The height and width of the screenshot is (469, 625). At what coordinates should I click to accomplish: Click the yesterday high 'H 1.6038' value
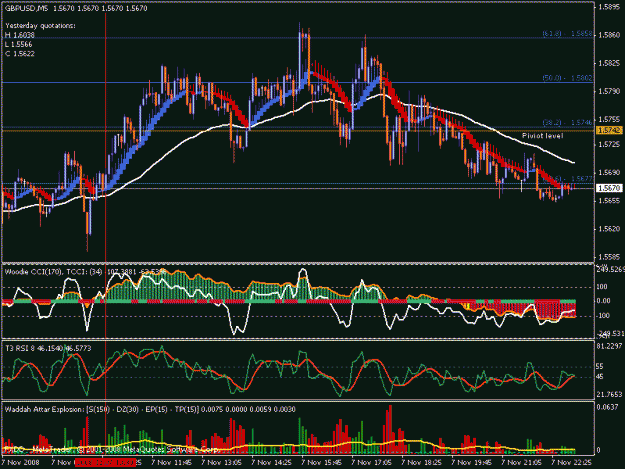click(20, 35)
